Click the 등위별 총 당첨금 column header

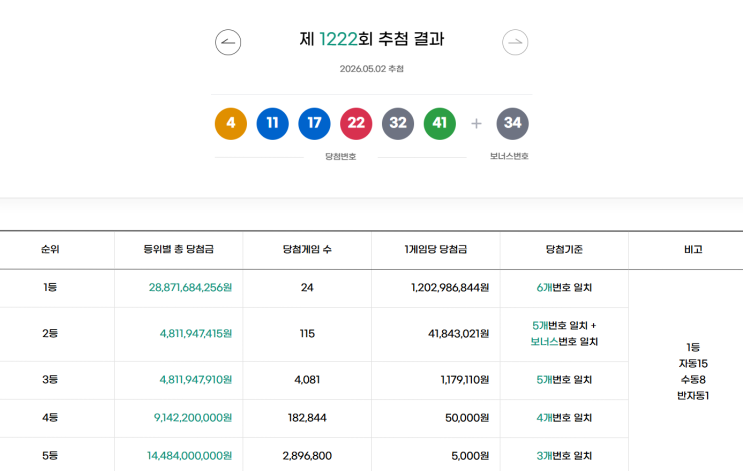(x=179, y=249)
